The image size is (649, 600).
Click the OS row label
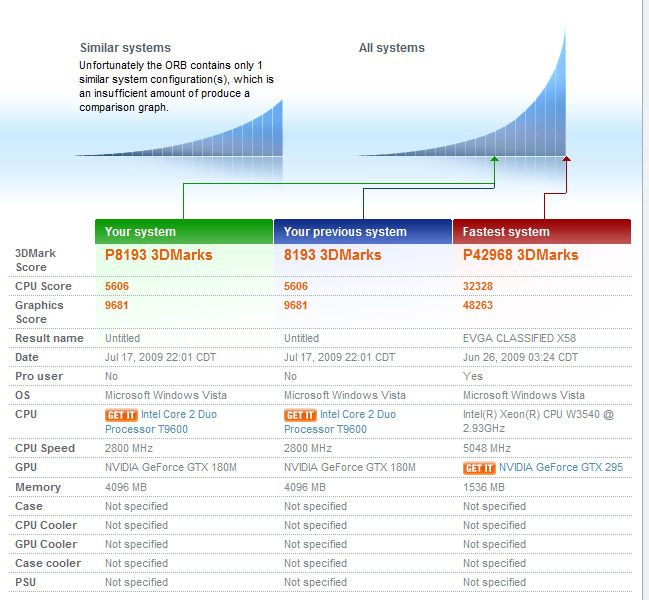[22, 395]
